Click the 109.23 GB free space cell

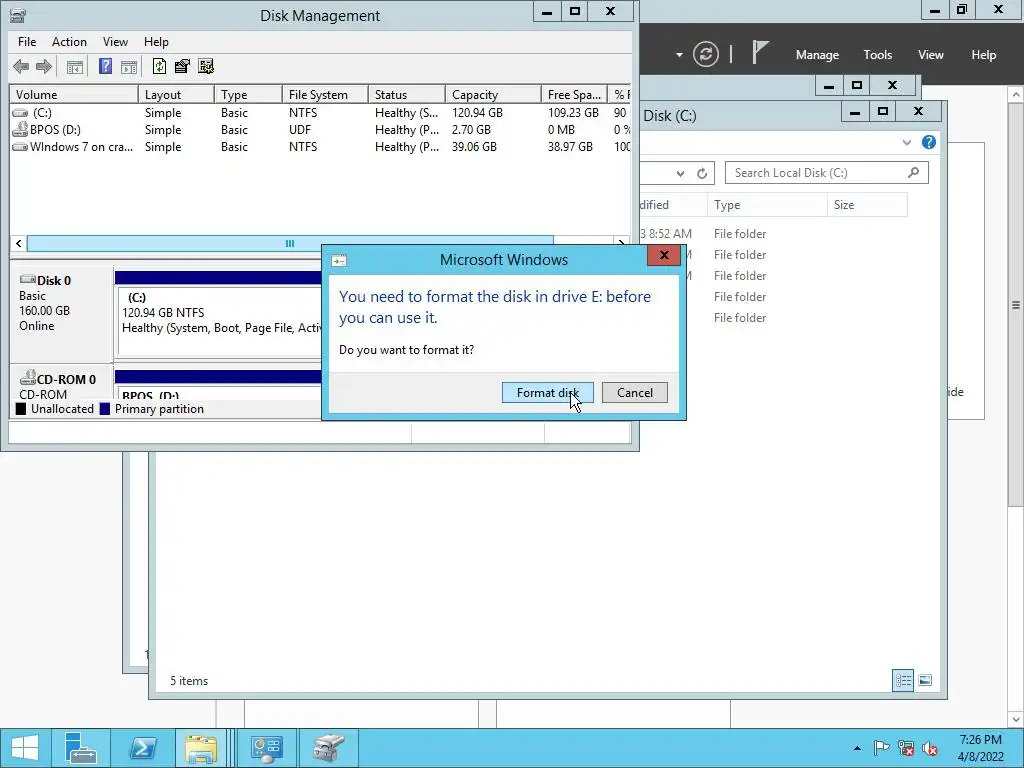(x=573, y=113)
